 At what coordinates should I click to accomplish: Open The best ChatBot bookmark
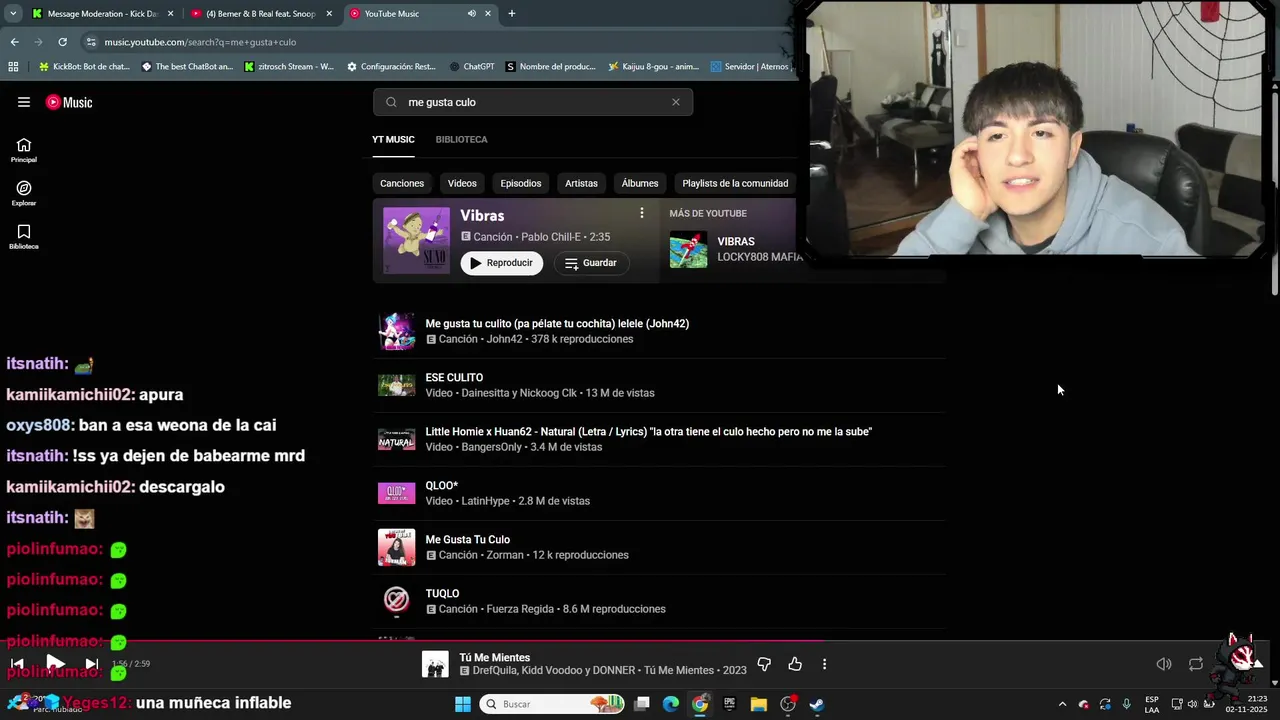click(x=187, y=67)
